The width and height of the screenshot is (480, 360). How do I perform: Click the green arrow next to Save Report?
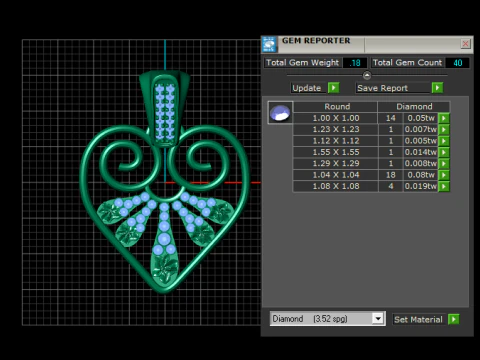click(437, 88)
